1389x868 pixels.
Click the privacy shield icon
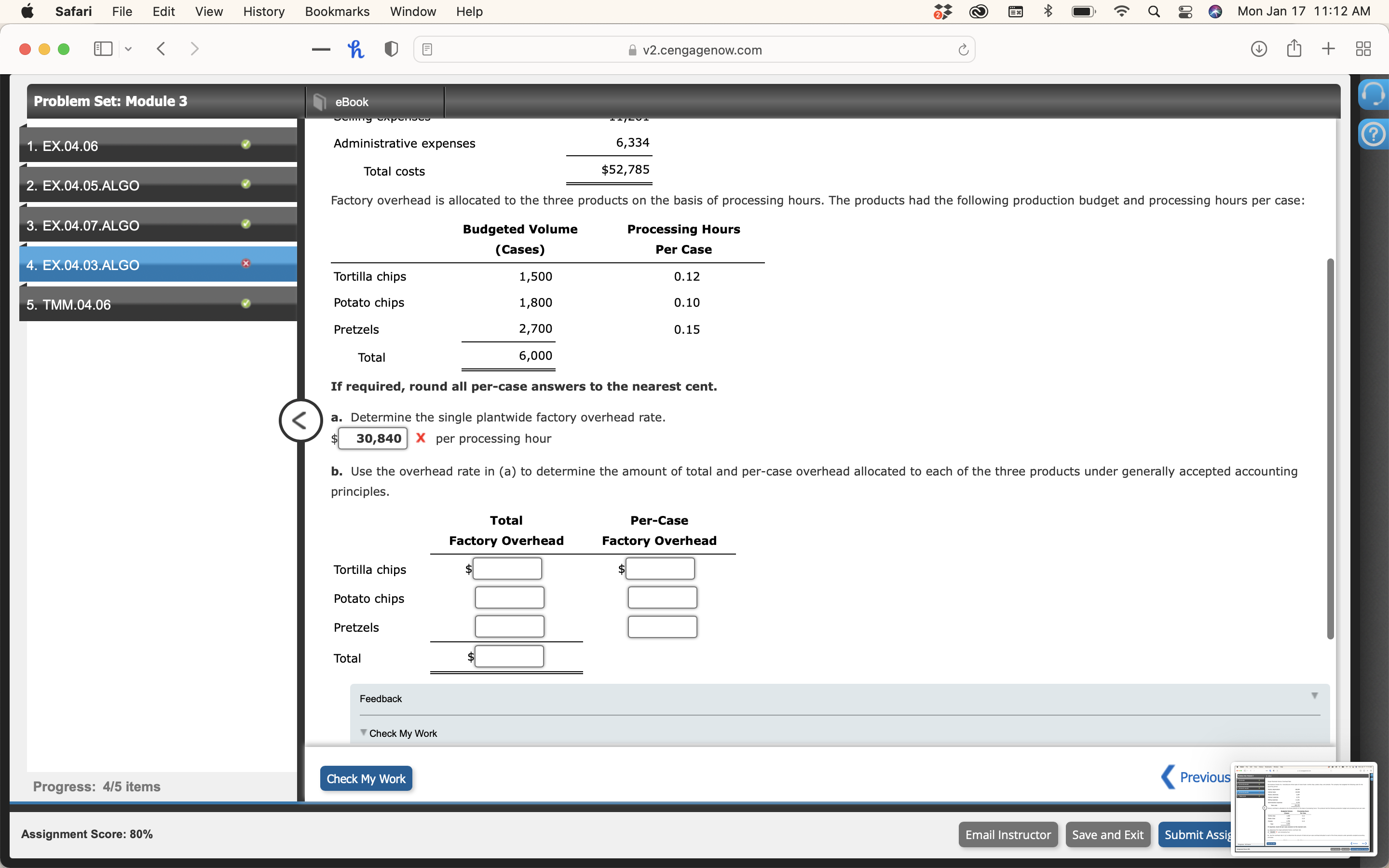point(391,49)
